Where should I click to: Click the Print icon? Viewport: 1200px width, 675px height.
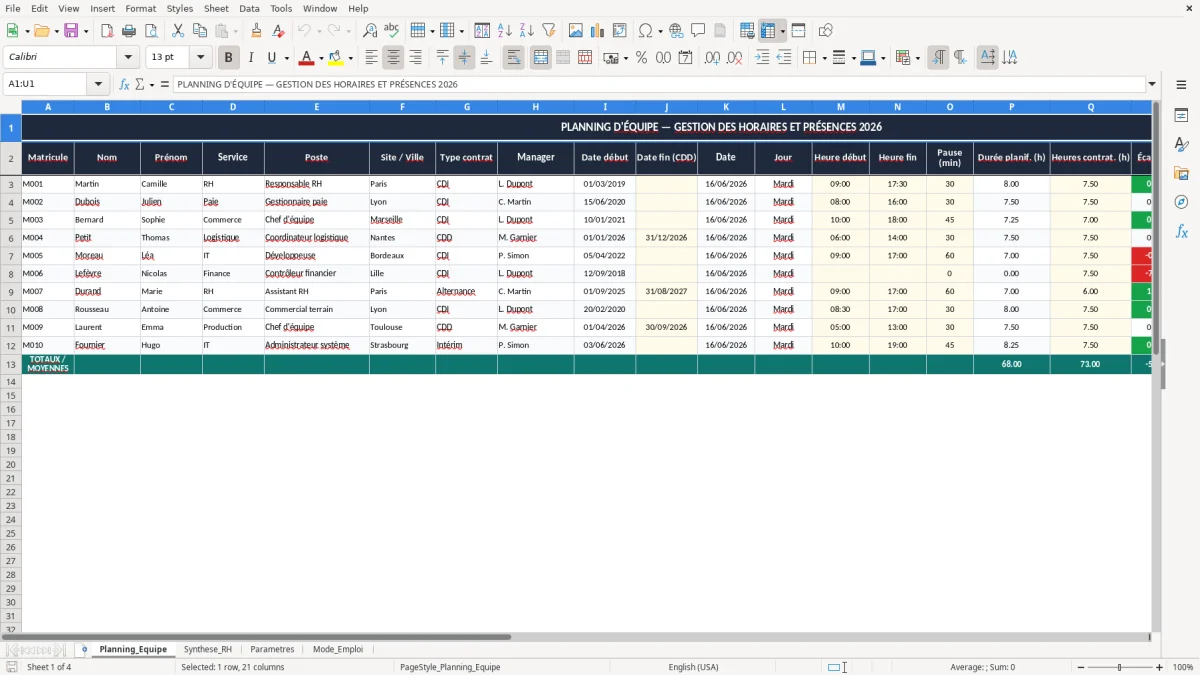point(129,31)
